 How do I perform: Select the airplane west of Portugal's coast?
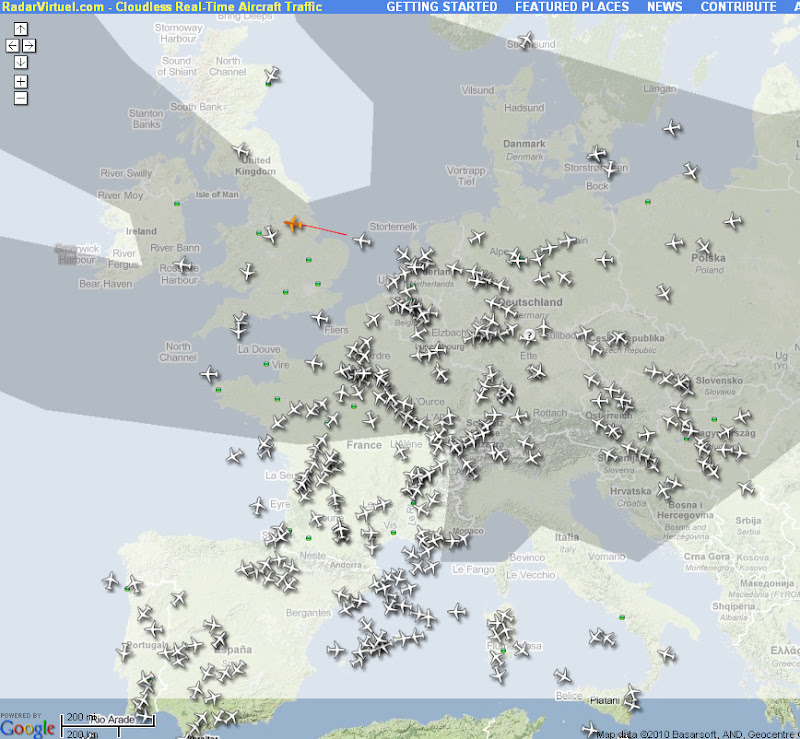[110, 579]
